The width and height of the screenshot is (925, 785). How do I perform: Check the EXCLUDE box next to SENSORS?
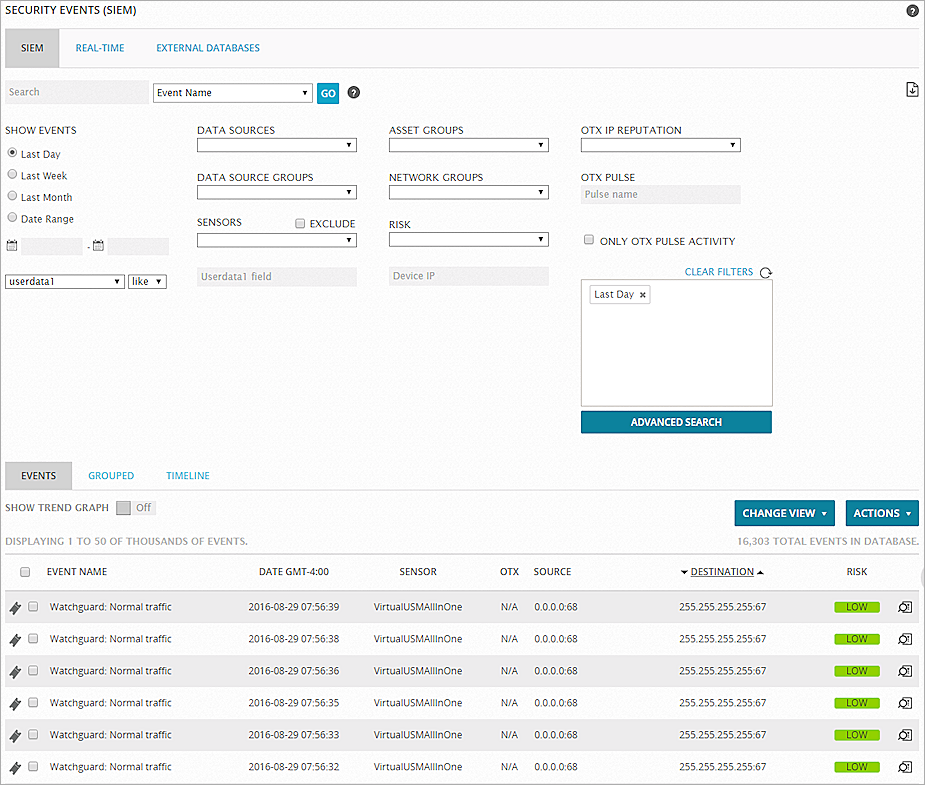point(300,223)
